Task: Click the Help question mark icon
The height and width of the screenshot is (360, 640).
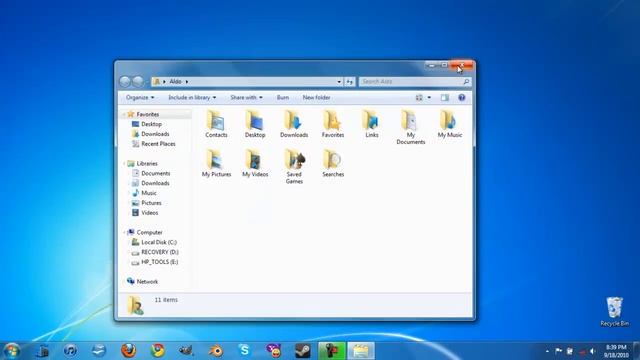Action: click(x=462, y=98)
